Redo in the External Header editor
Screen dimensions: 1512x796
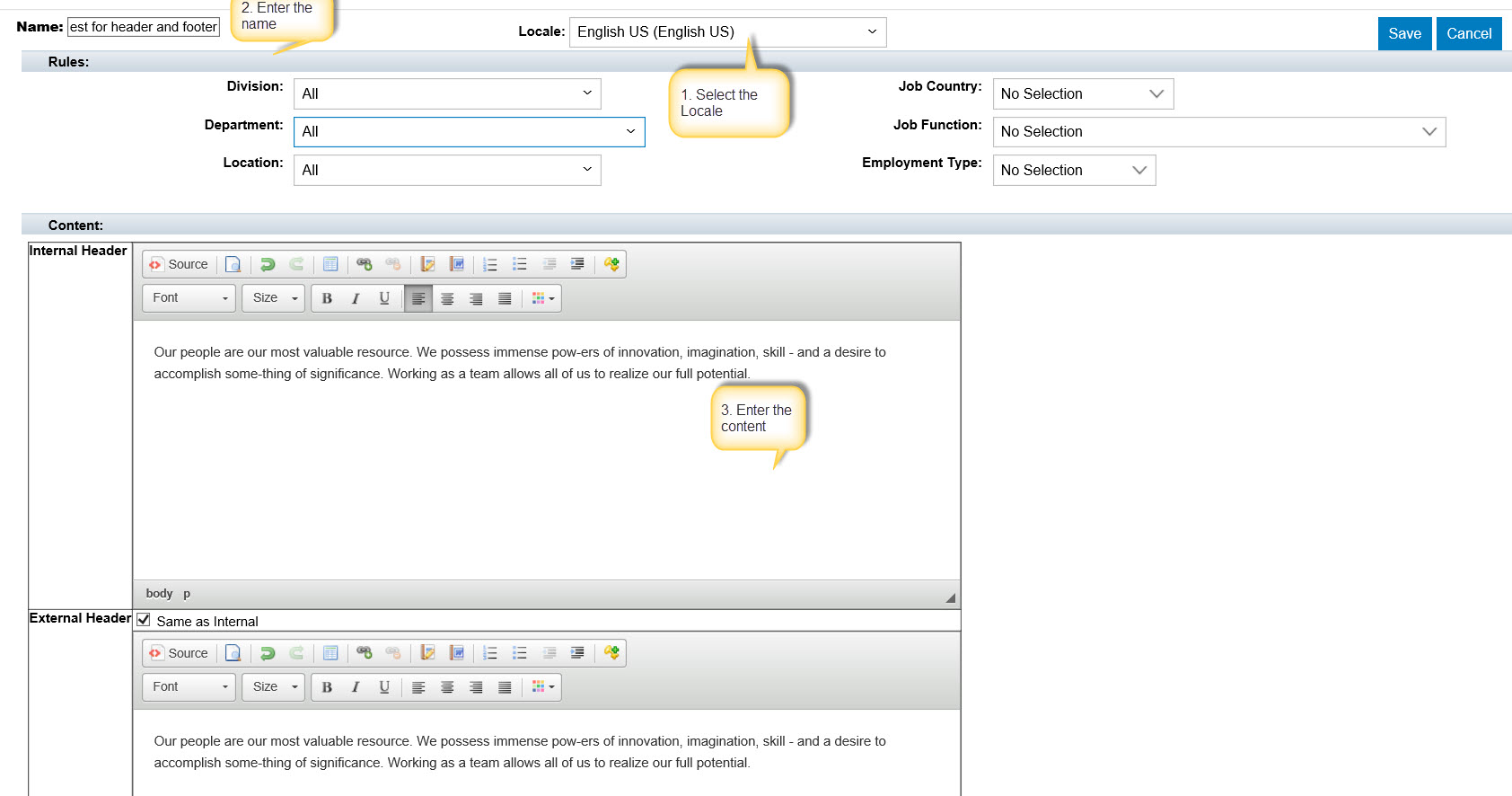point(296,653)
